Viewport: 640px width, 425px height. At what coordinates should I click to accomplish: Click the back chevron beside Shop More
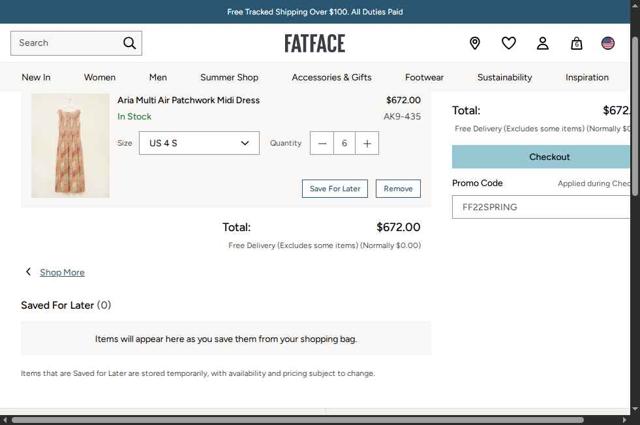(28, 271)
